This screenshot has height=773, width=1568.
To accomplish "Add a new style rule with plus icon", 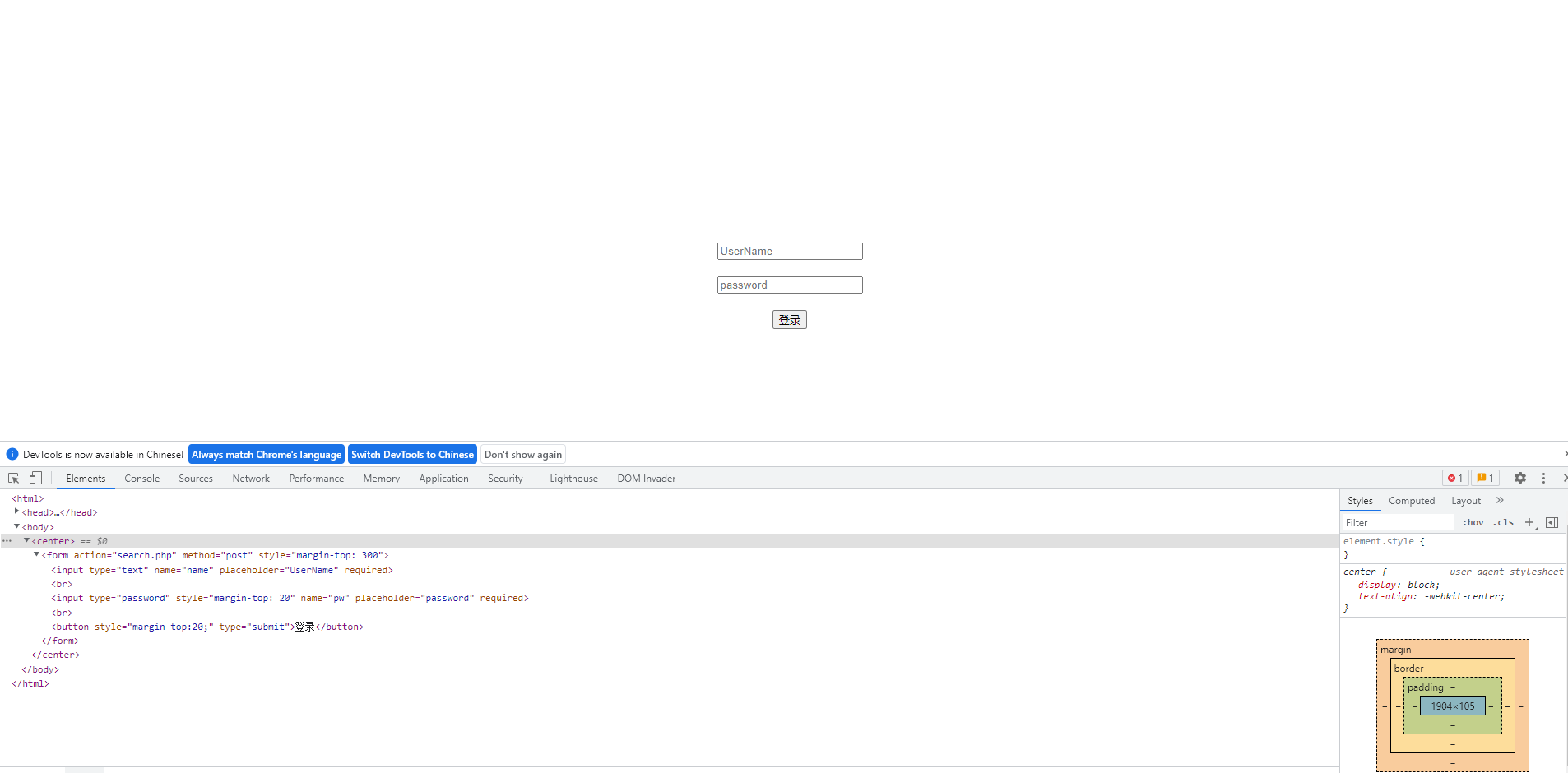I will [1530, 522].
